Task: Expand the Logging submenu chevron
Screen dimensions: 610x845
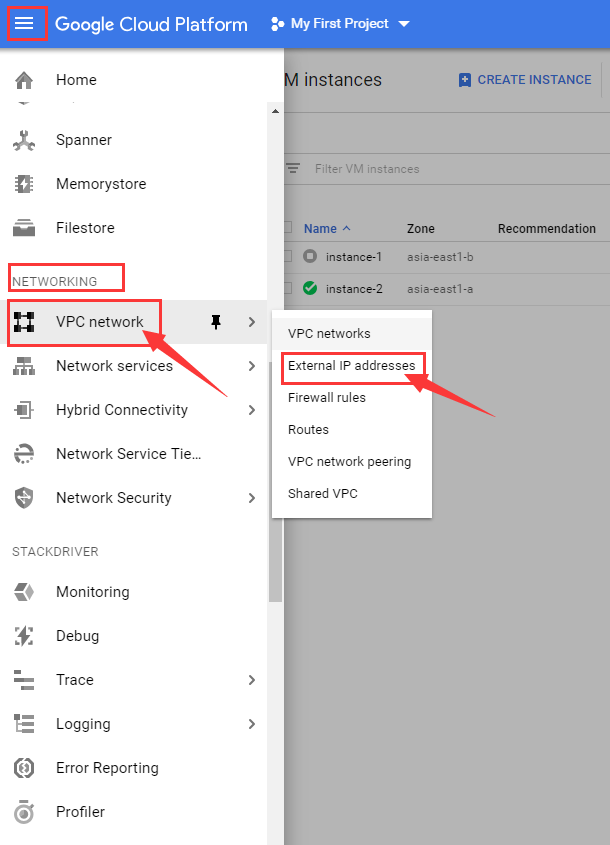Action: [x=252, y=724]
